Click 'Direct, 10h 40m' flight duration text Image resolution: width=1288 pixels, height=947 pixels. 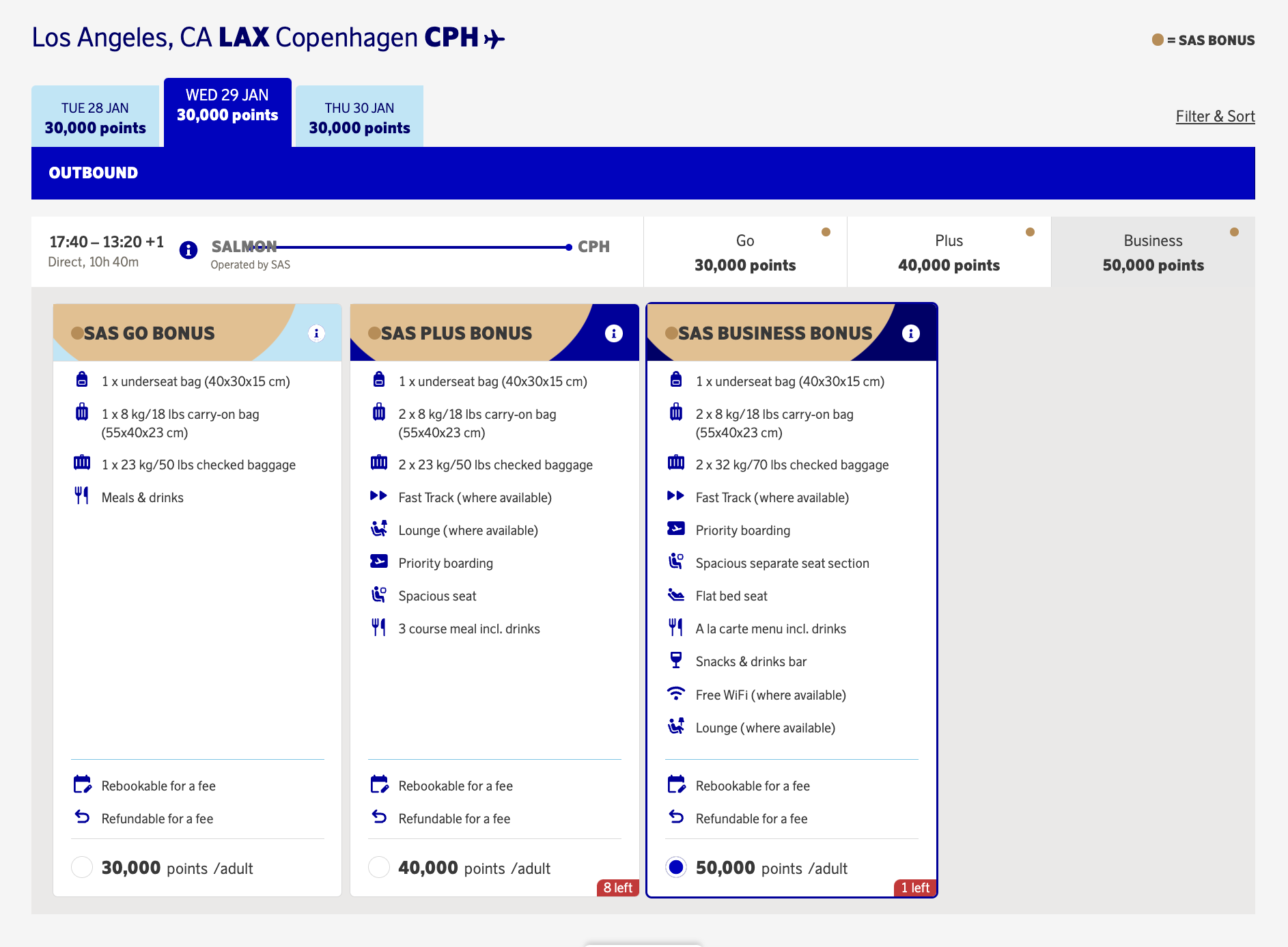pyautogui.click(x=94, y=262)
